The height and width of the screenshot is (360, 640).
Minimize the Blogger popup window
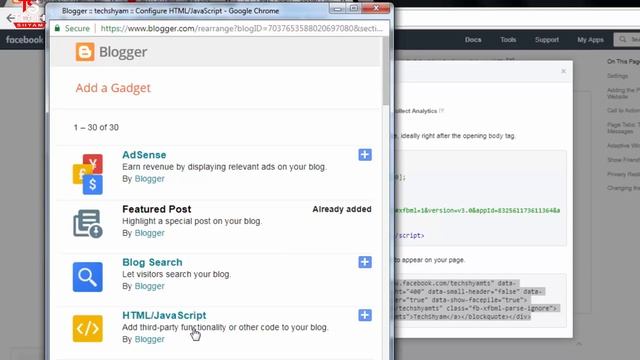pyautogui.click(x=338, y=9)
